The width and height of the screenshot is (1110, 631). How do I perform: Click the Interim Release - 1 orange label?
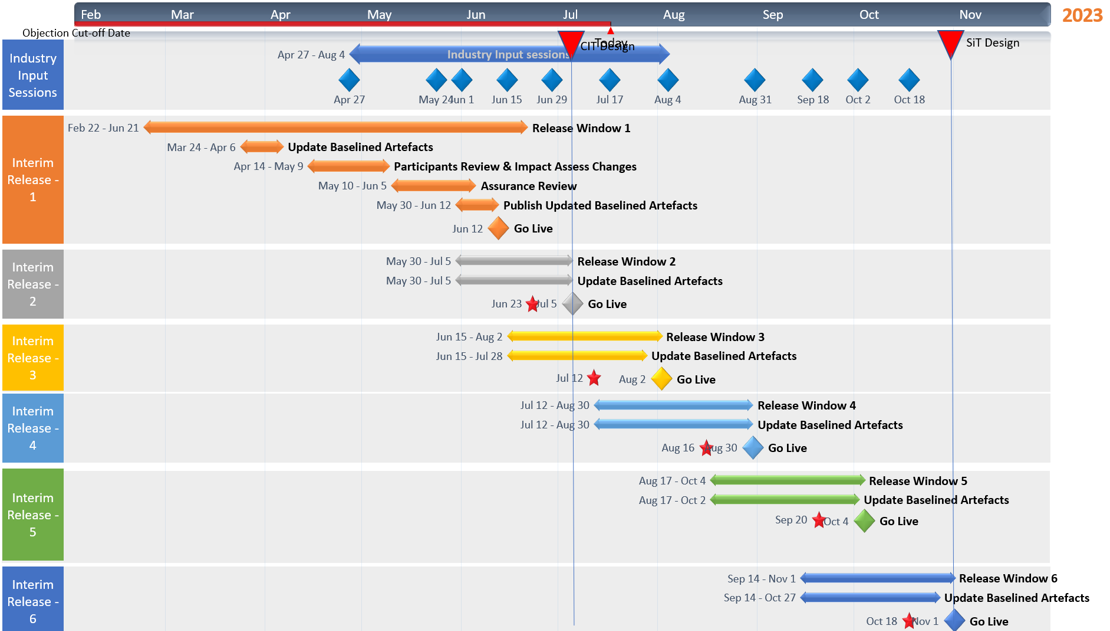click(x=33, y=180)
